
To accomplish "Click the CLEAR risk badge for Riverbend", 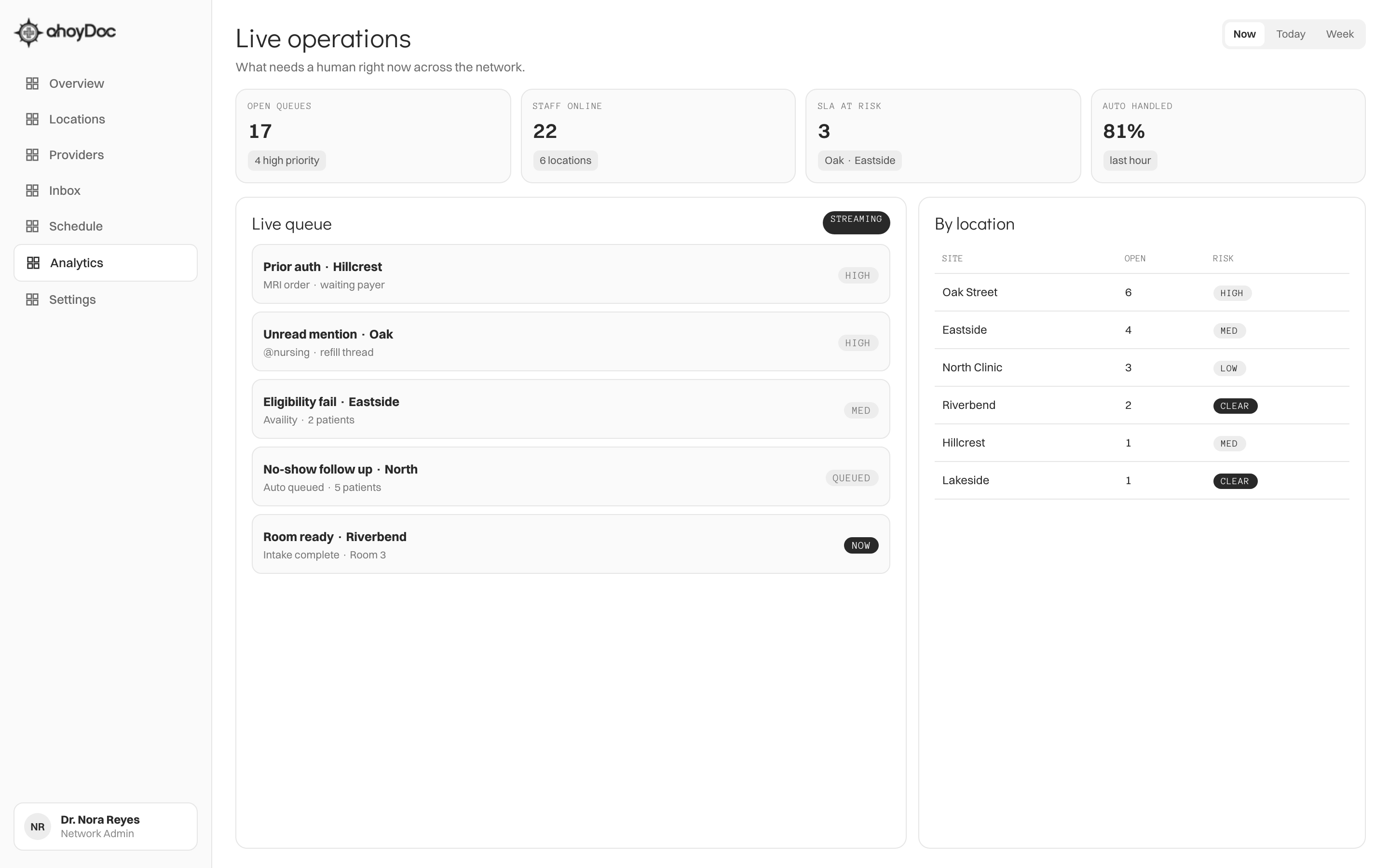I will pos(1235,407).
